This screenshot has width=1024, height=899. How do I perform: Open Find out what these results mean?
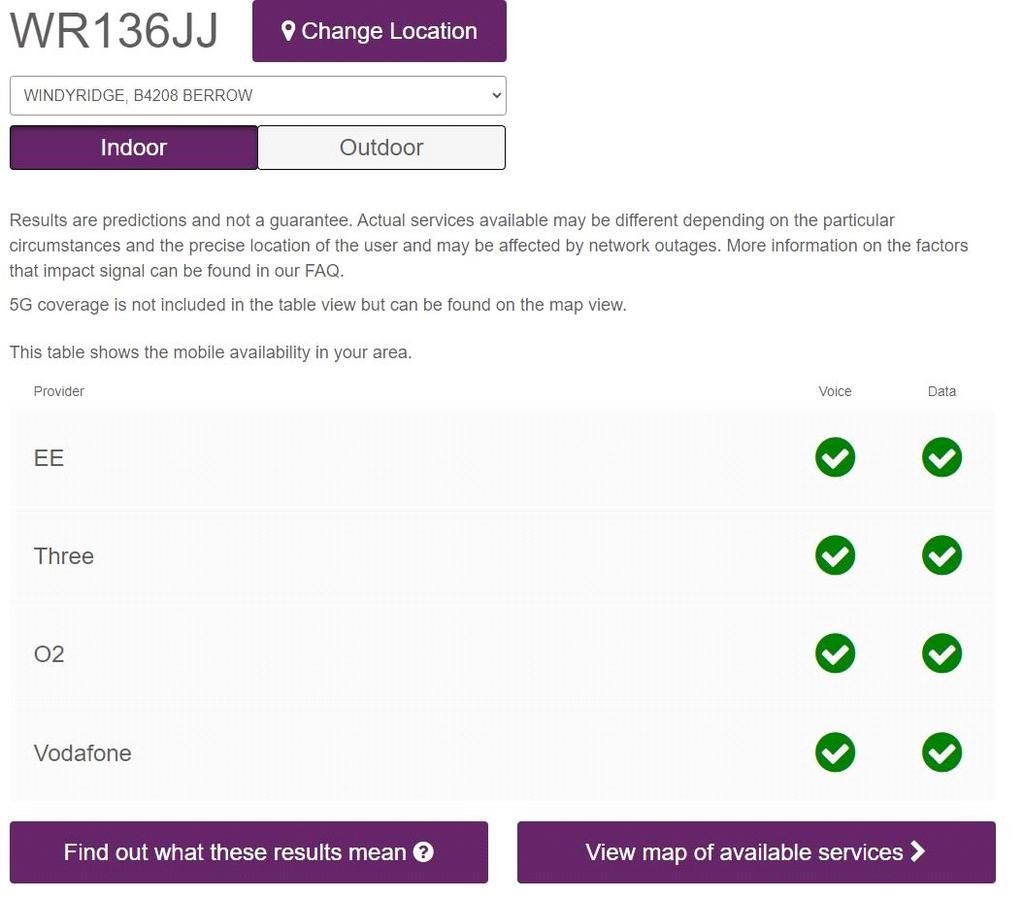tap(249, 852)
